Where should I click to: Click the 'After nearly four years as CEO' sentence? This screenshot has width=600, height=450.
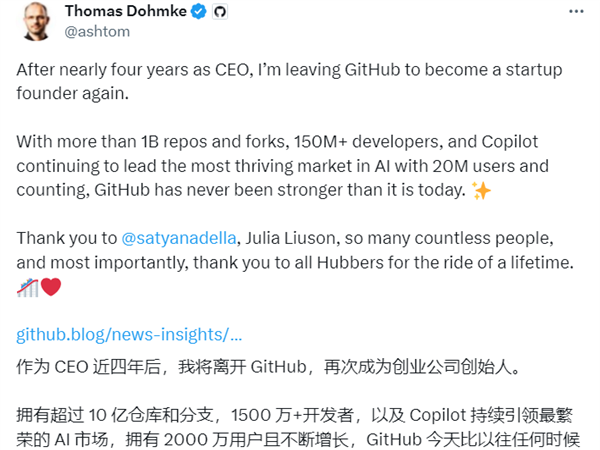coord(140,70)
